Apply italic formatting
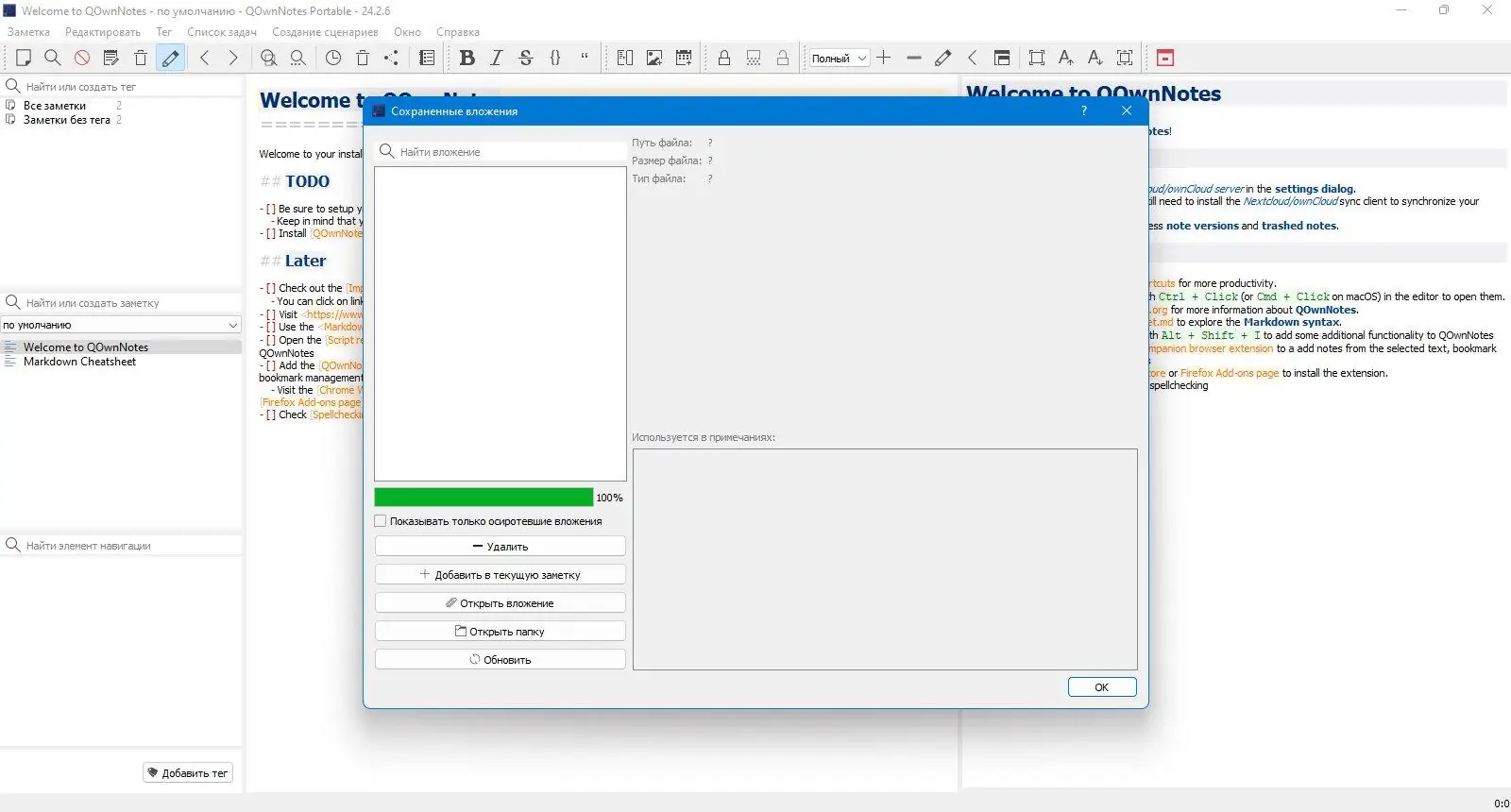 [x=497, y=58]
